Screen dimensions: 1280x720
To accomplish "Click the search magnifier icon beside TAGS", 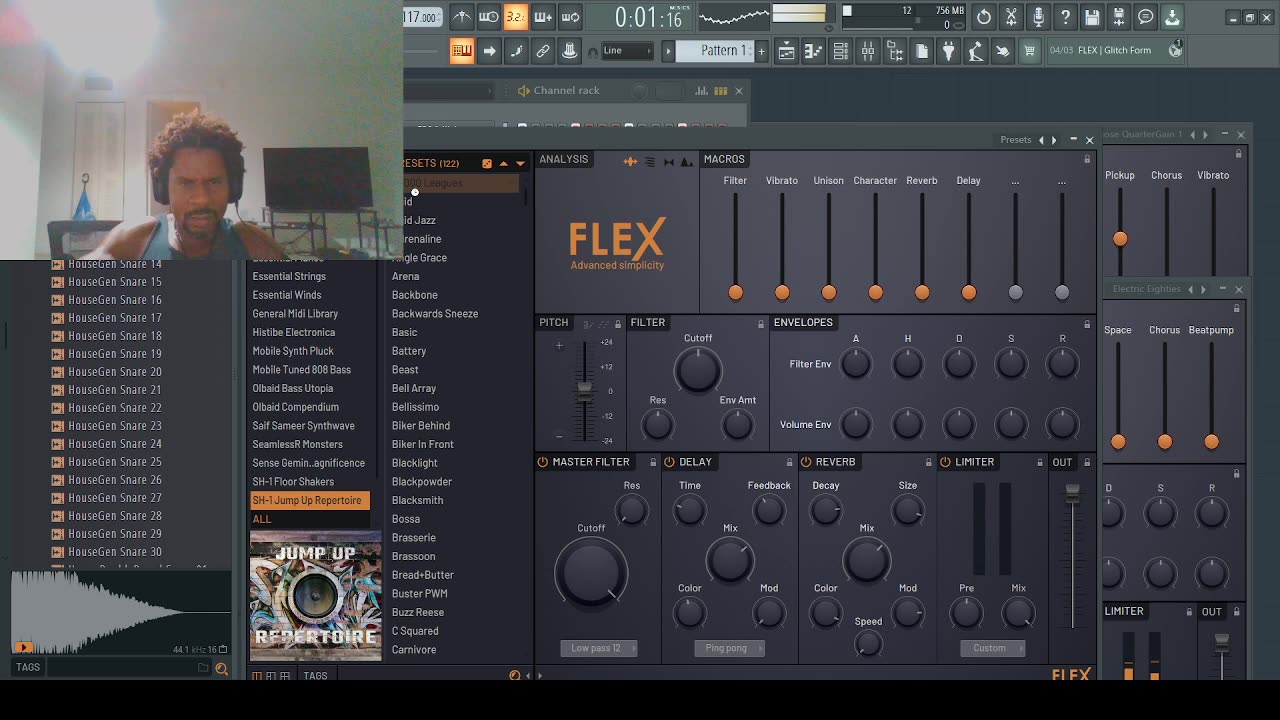I will tap(222, 669).
